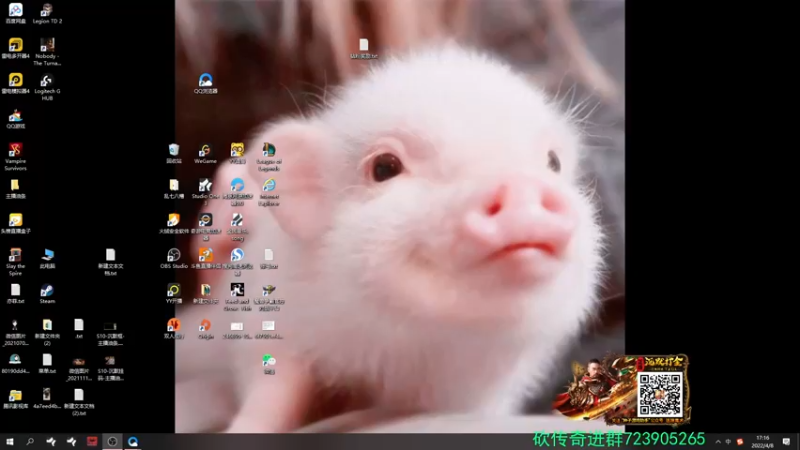This screenshot has height=450, width=800.
Task: Select the Nobody - The Turnaround shortcut
Action: click(47, 52)
